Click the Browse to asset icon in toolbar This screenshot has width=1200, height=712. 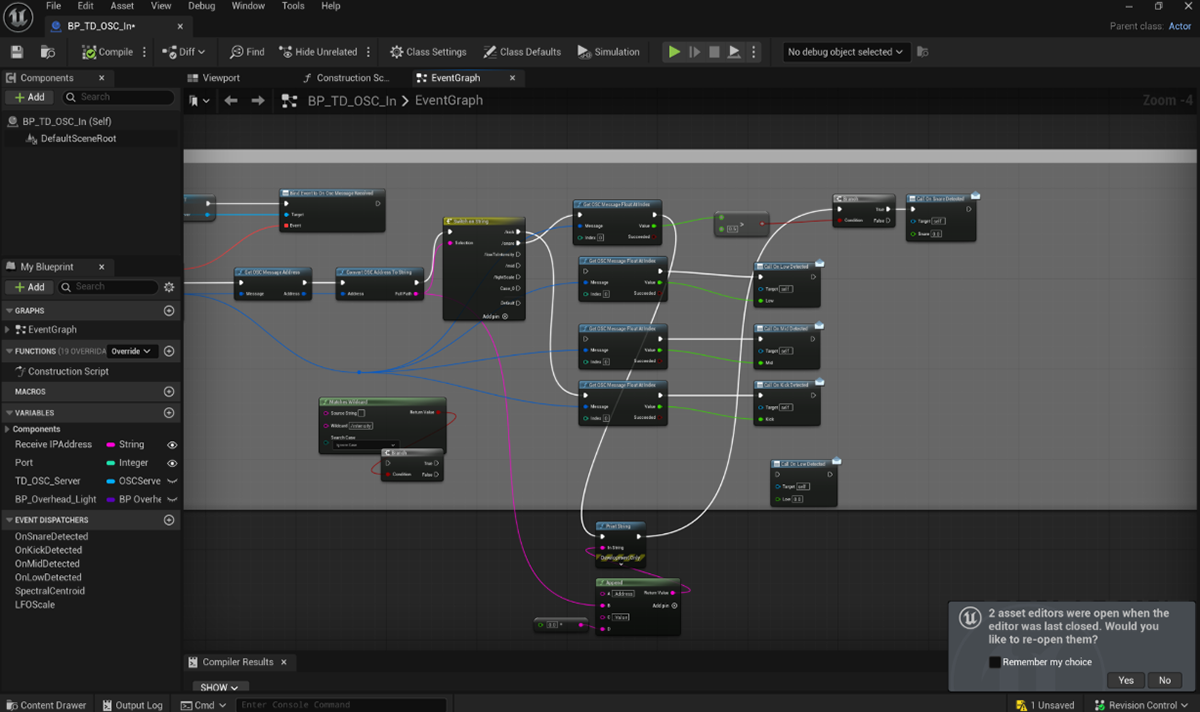(47, 52)
